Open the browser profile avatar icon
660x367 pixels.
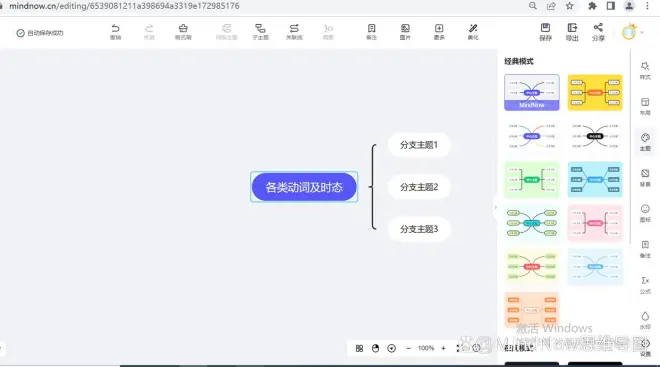pos(629,5)
